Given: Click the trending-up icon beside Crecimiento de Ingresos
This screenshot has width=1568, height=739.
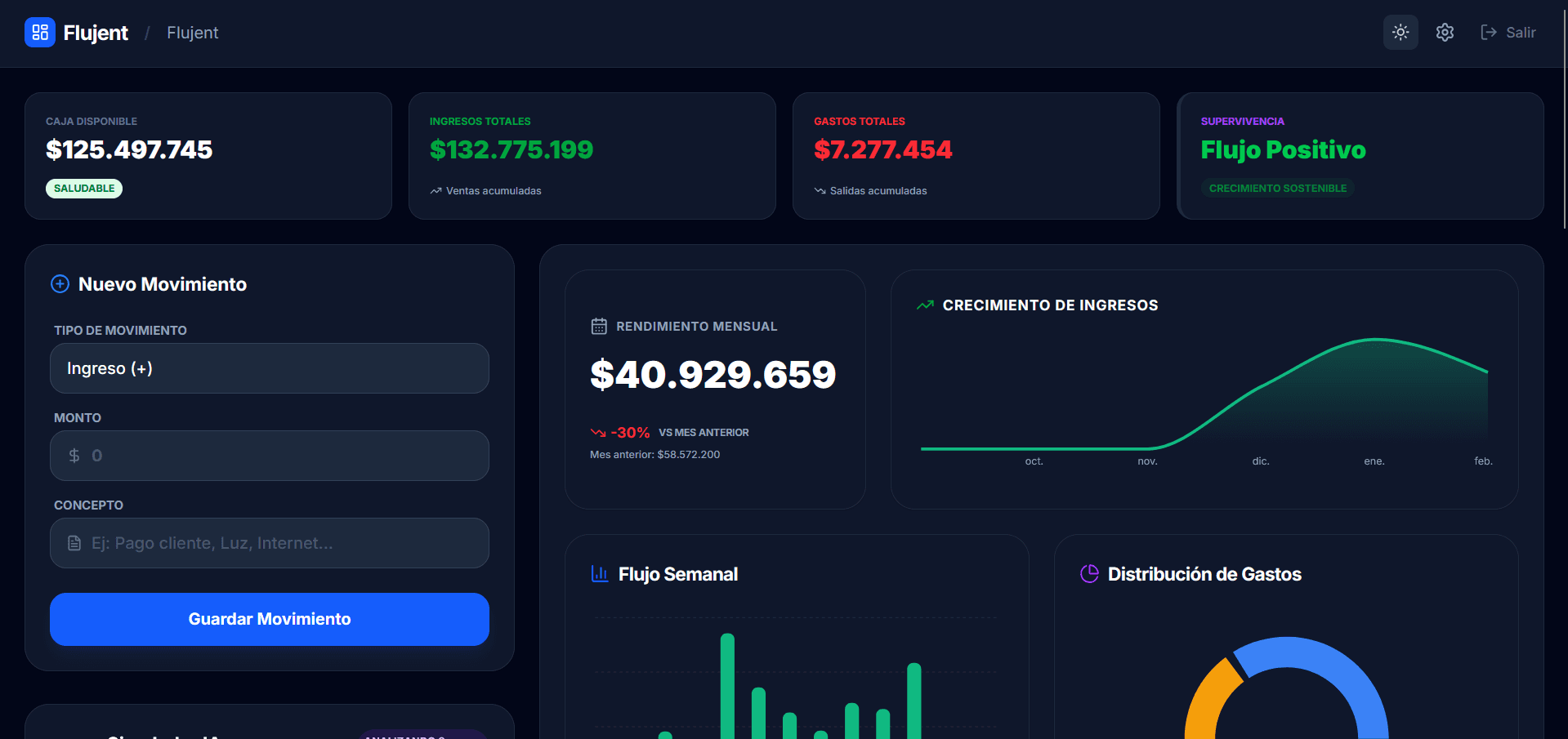Looking at the screenshot, I should [x=924, y=305].
